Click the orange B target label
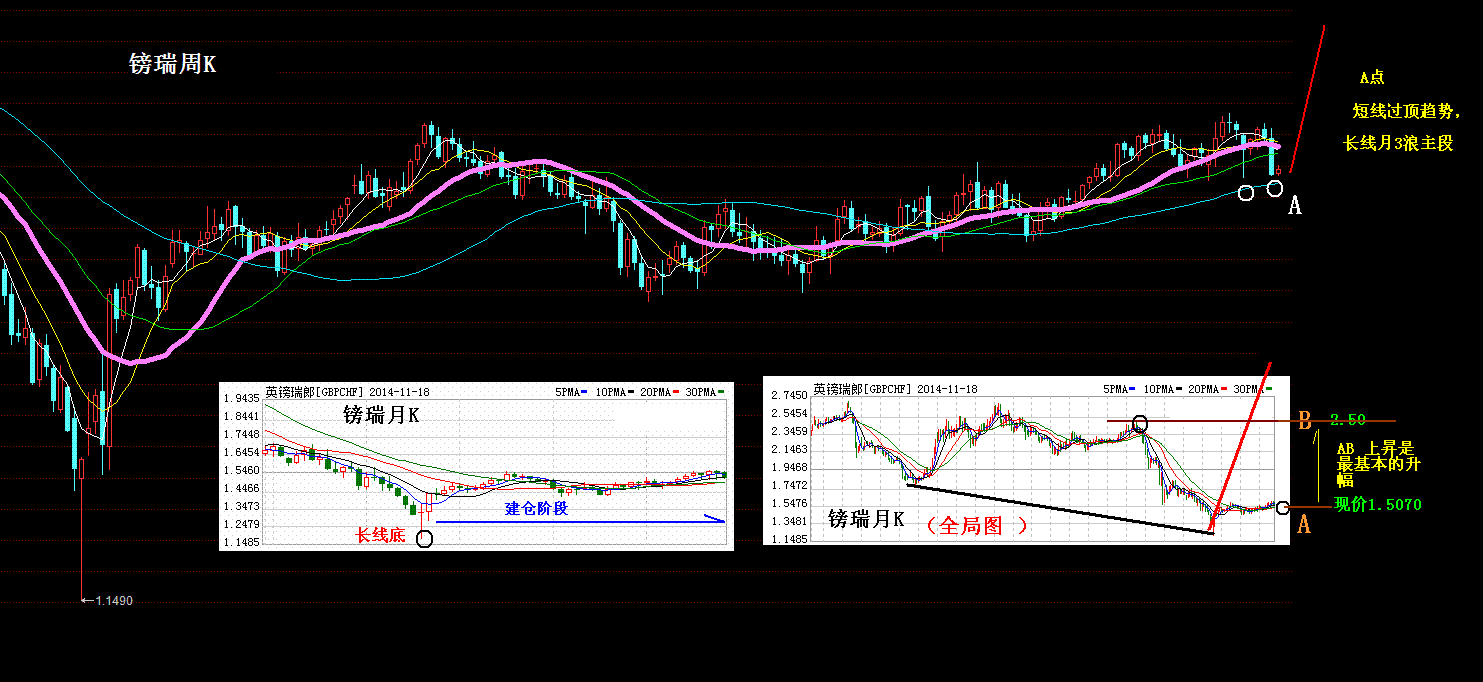Image resolution: width=1483 pixels, height=682 pixels. pos(1304,421)
